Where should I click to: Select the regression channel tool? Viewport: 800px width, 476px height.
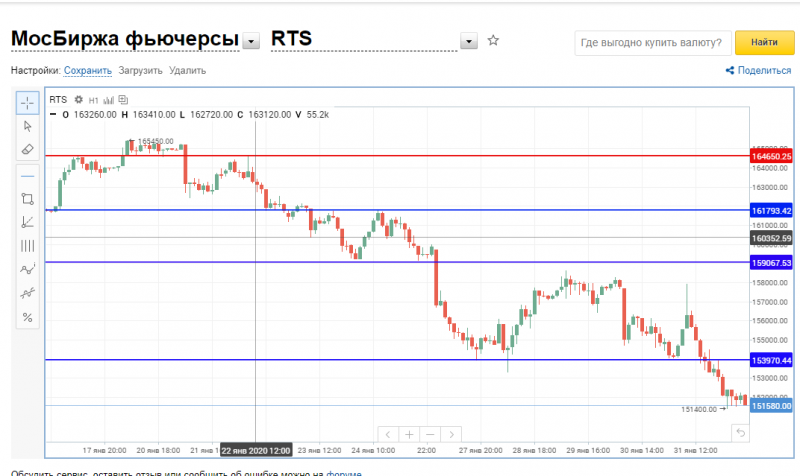tap(28, 293)
